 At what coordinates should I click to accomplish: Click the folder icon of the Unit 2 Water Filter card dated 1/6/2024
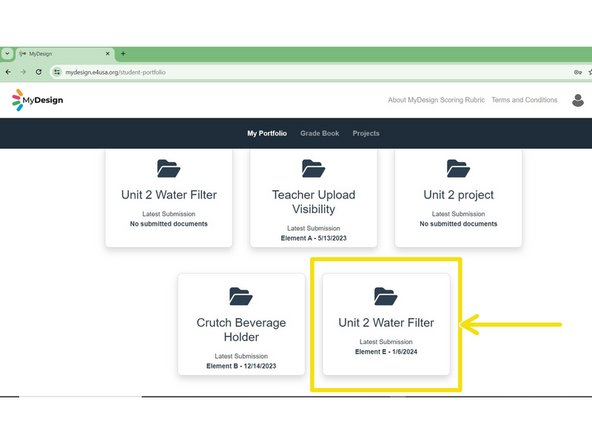click(x=386, y=296)
